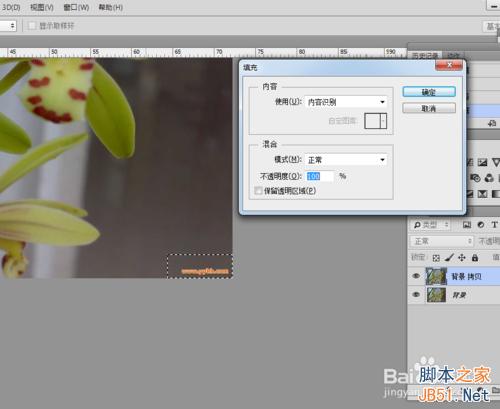Hide the 背景 拷贝 layer via eye icon
This screenshot has width=500, height=409.
pos(416,276)
